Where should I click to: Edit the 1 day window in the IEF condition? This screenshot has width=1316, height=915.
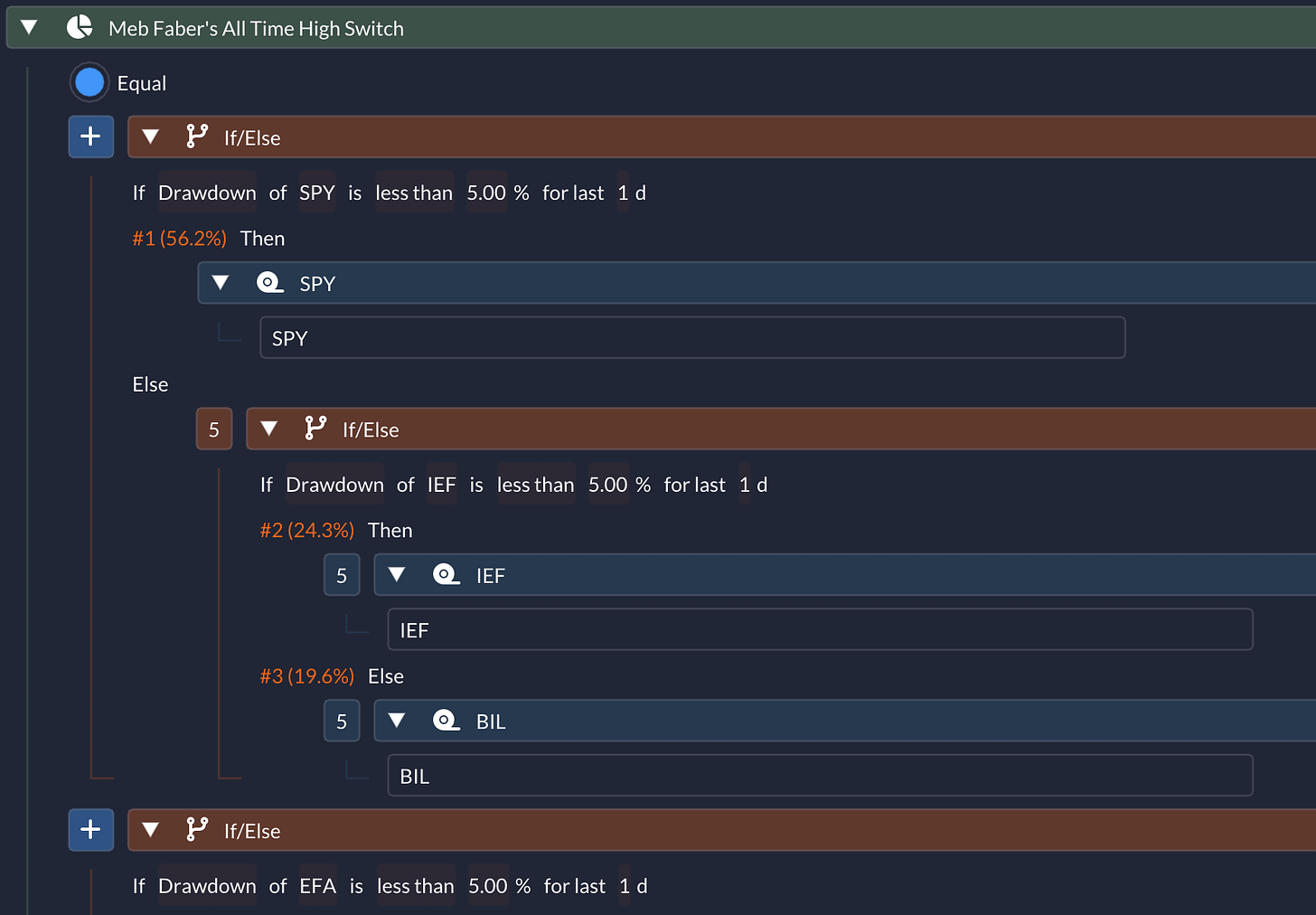pos(744,485)
